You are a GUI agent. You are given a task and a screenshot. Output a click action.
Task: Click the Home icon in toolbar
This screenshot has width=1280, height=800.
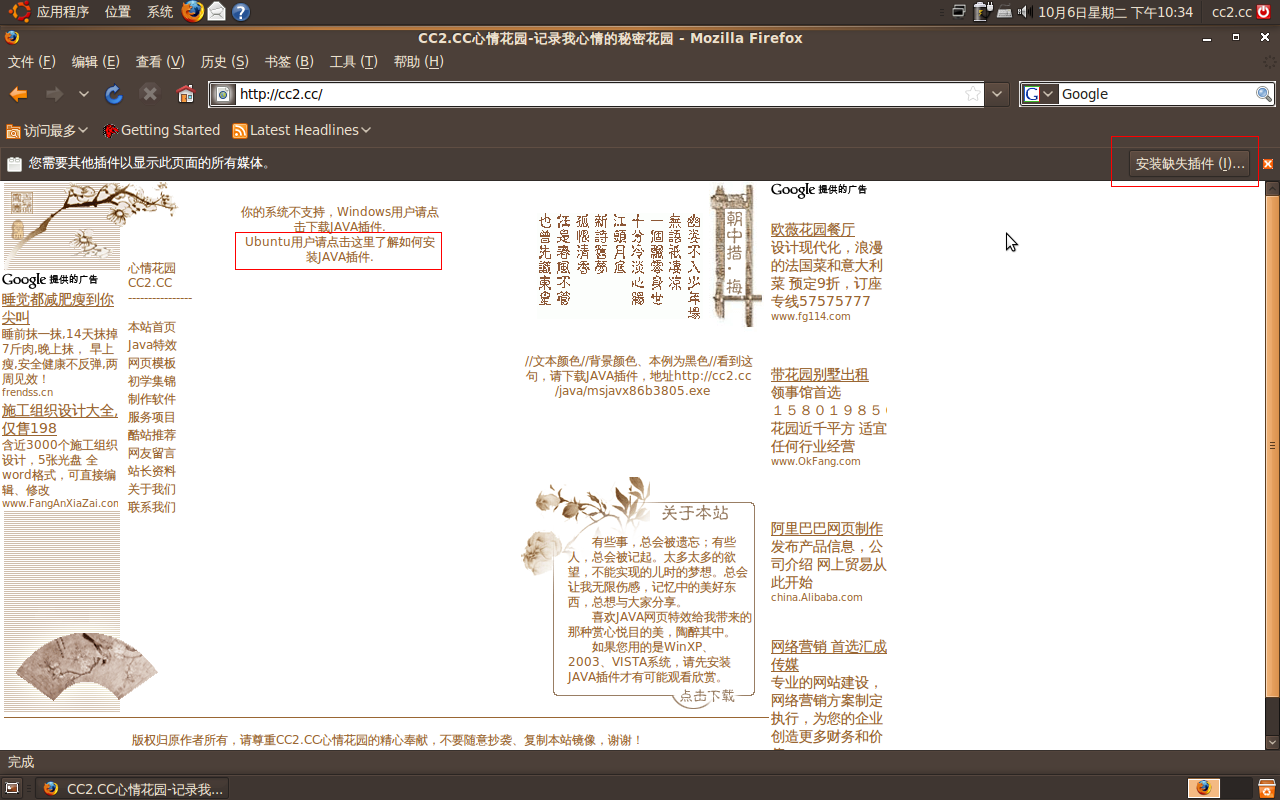(x=184, y=93)
